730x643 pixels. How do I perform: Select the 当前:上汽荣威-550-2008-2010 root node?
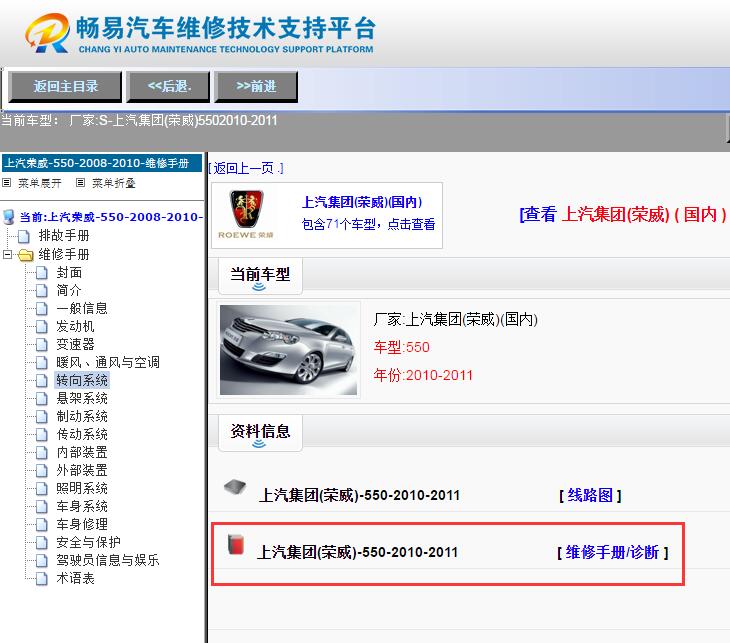coord(111,217)
